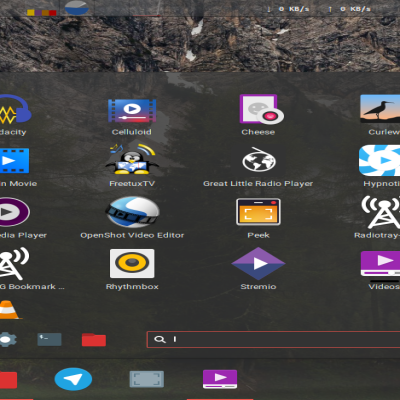
Task: Open the terminal icon in launcher bar
Action: pos(49,340)
